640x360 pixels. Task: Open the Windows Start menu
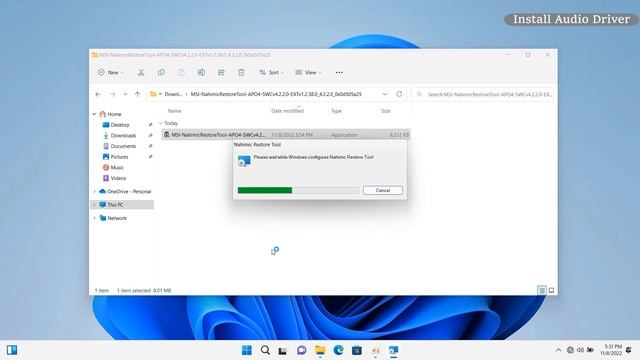tap(247, 350)
